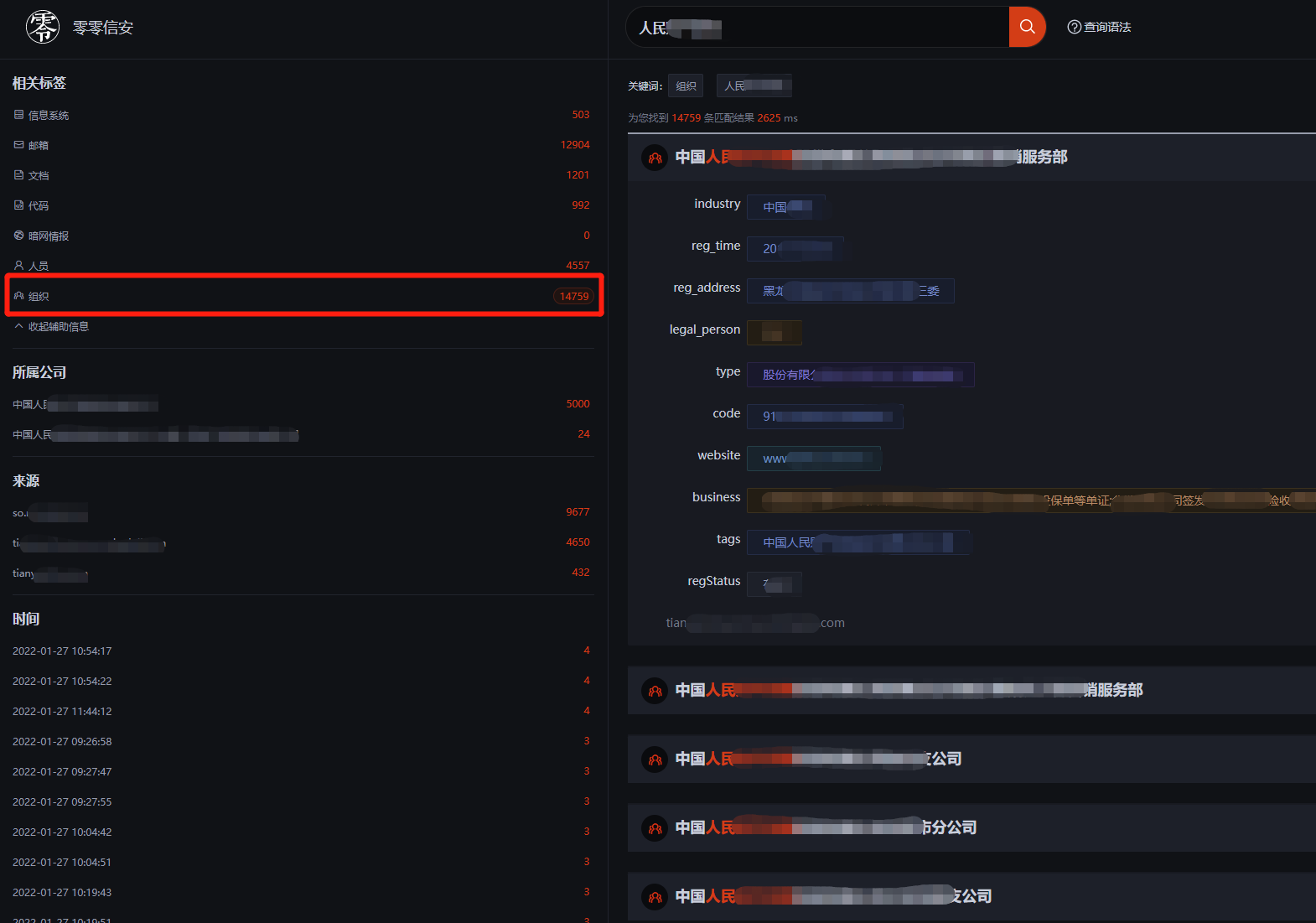Filter by time 2022-01-27 11:44:12
1316x923 pixels.
click(62, 711)
